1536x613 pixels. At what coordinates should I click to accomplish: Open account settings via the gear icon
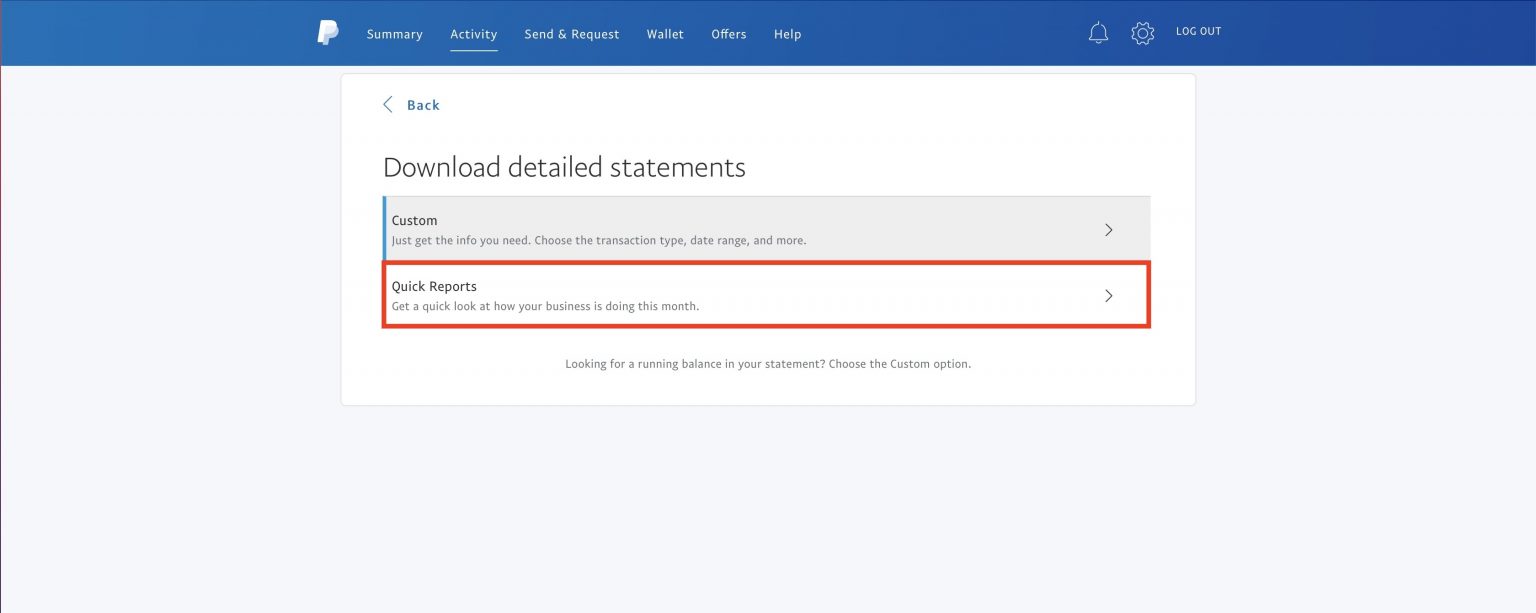[1142, 33]
